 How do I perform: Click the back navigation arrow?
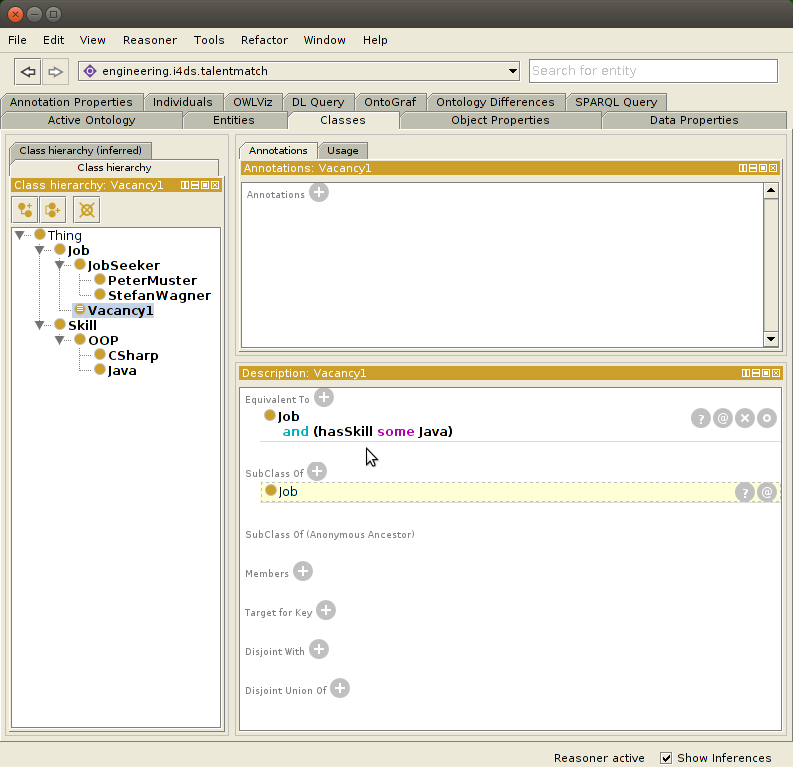point(29,71)
